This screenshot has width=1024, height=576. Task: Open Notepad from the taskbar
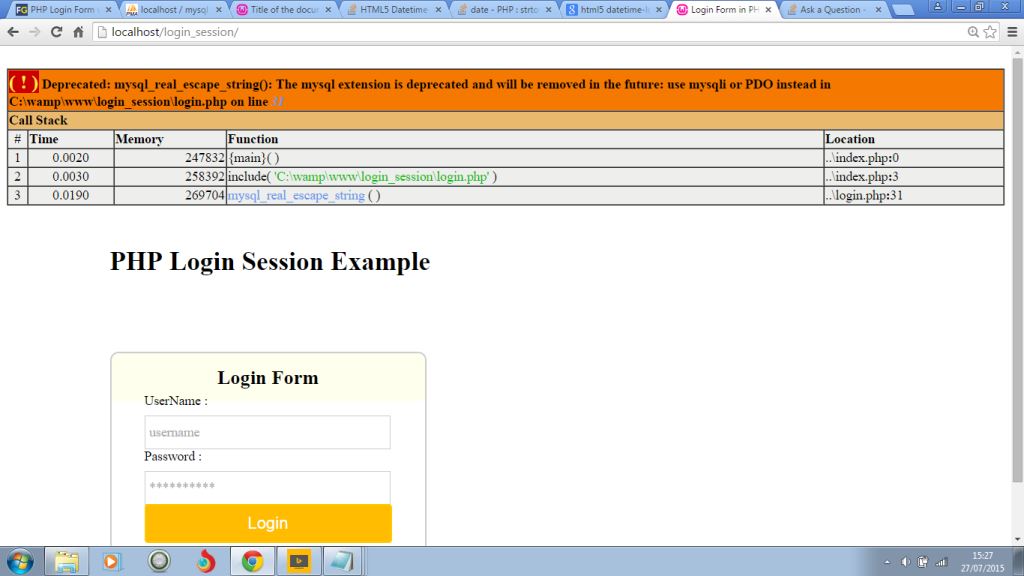[344, 561]
